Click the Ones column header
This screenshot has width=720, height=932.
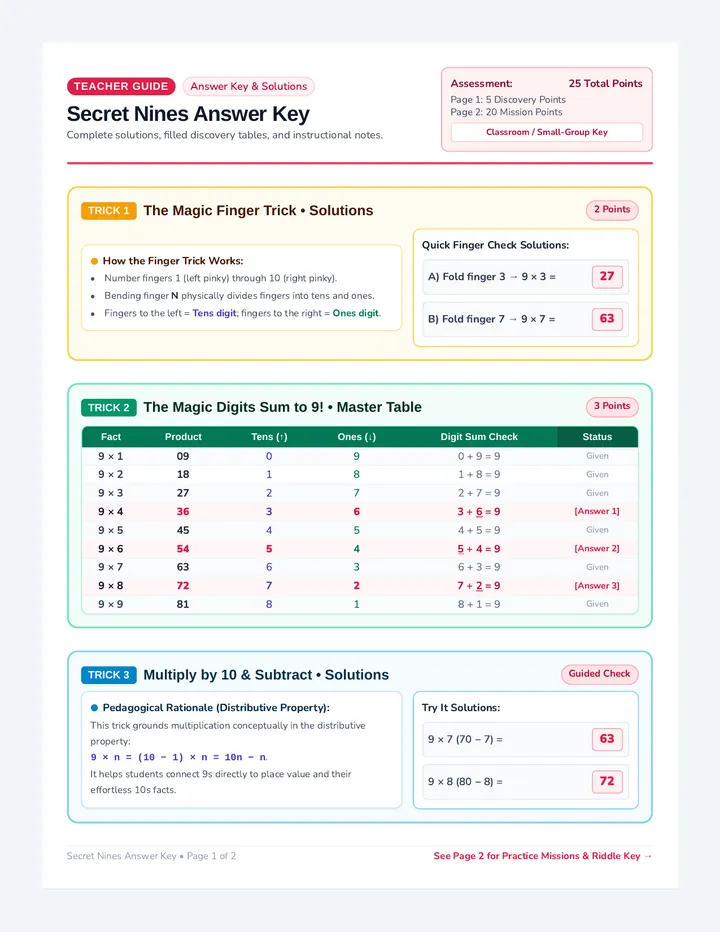click(356, 437)
